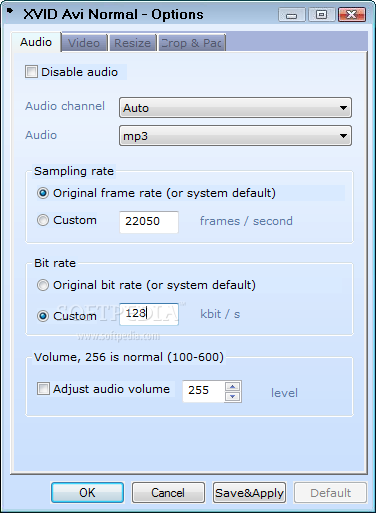Viewport: 376px width, 513px height.
Task: Open the Crop & Pad tab
Action: coord(192,43)
